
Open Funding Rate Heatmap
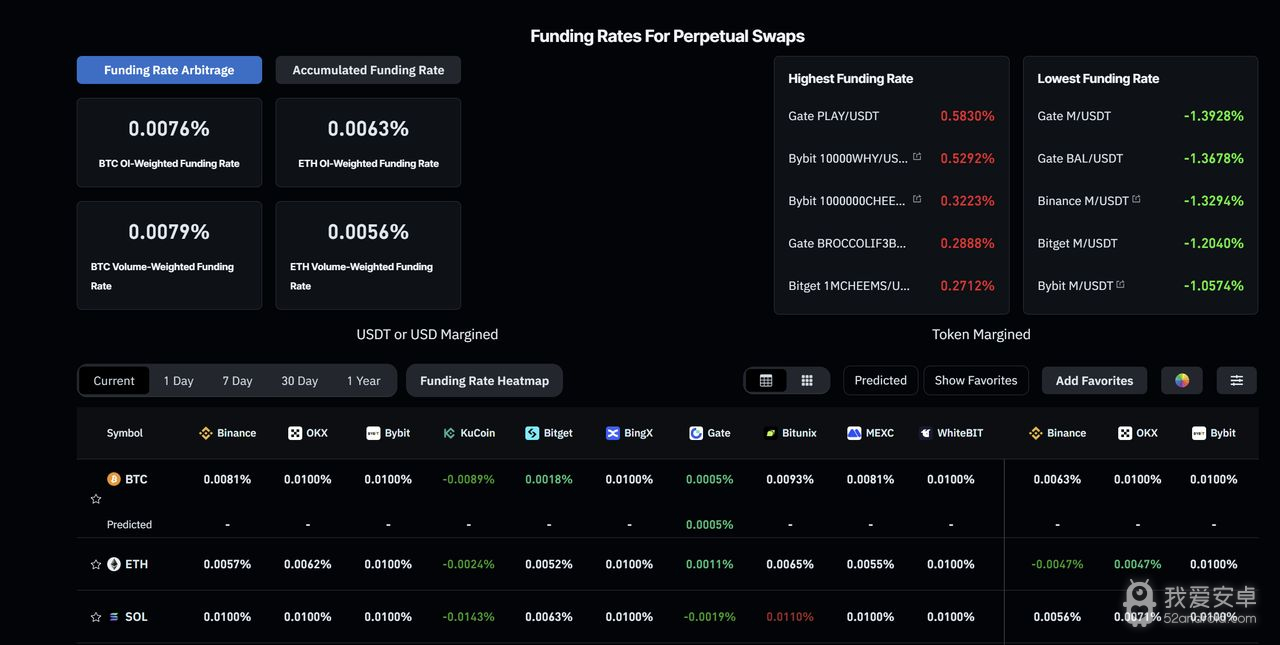pos(484,381)
